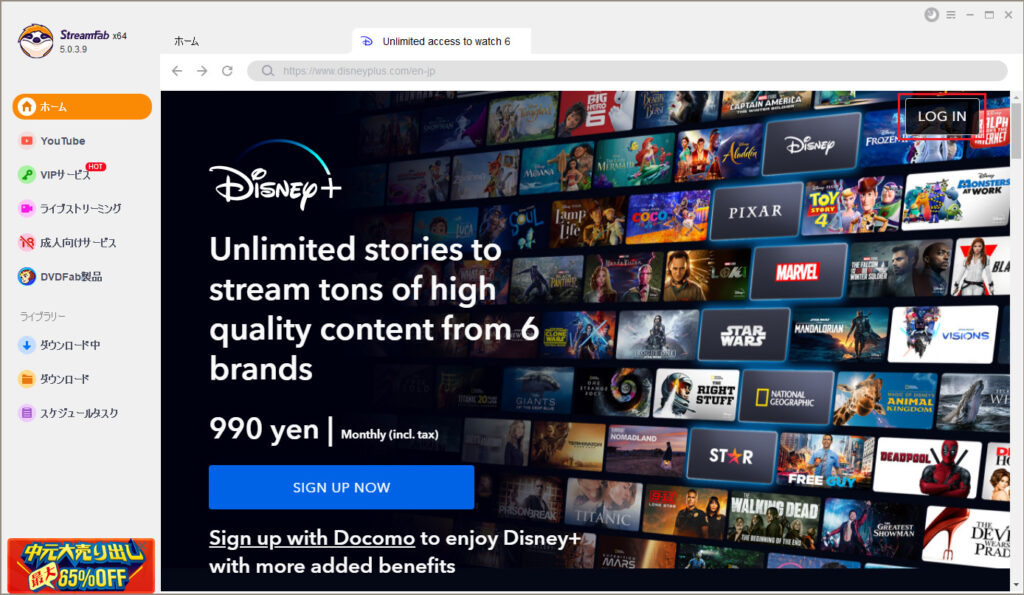Click the Aladdin poster
1024x595 pixels.
[720, 153]
